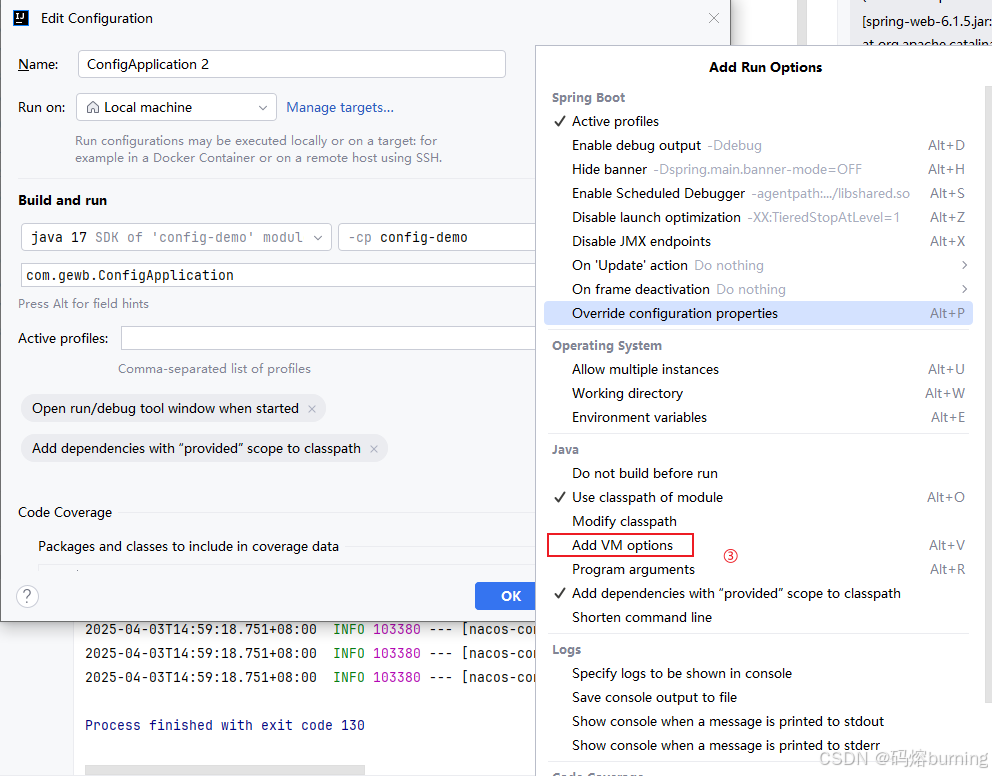Toggle Use classpath of module option
This screenshot has height=776, width=992.
coord(758,497)
